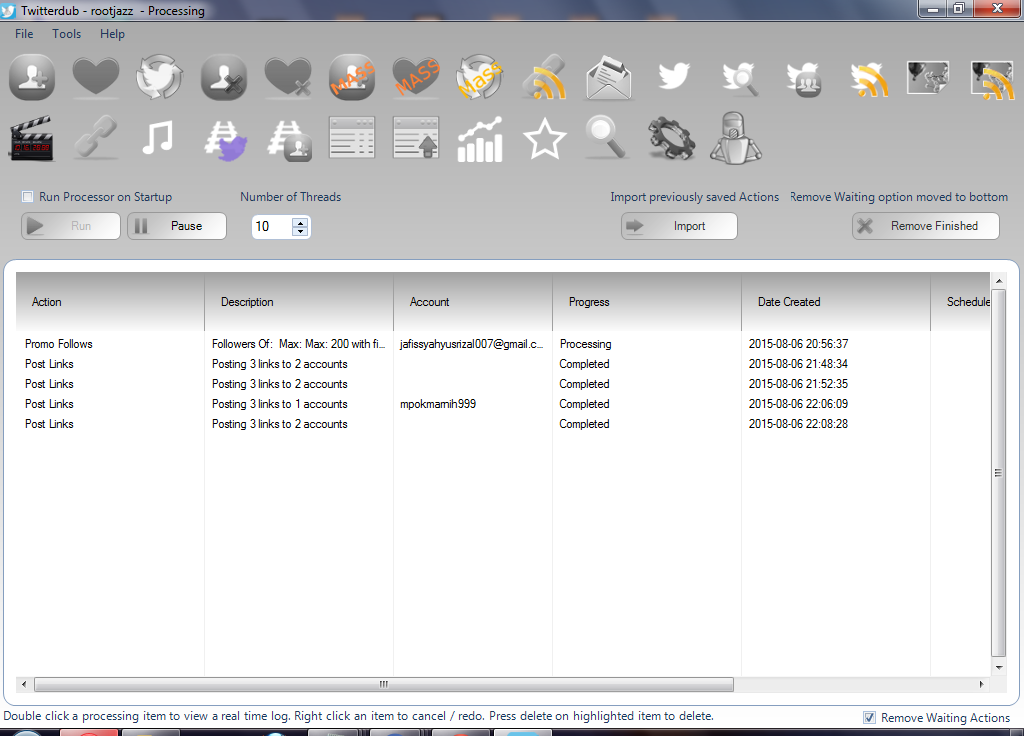Click the heart with X unfavorite icon
Screen dimensions: 1024x736
288,77
